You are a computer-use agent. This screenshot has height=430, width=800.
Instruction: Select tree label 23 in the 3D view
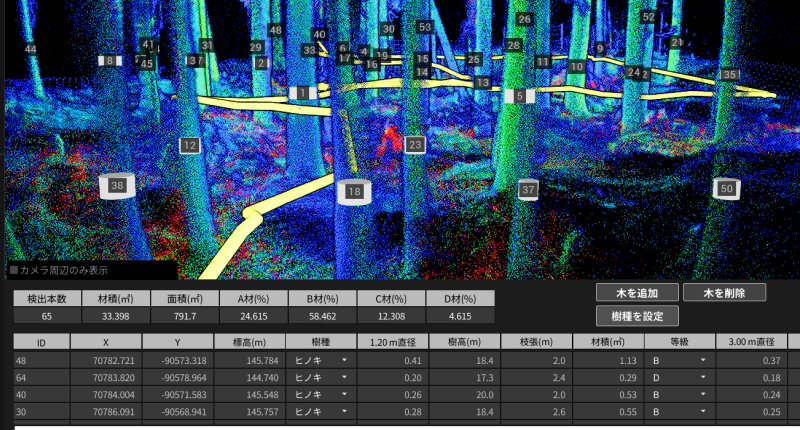pos(416,145)
